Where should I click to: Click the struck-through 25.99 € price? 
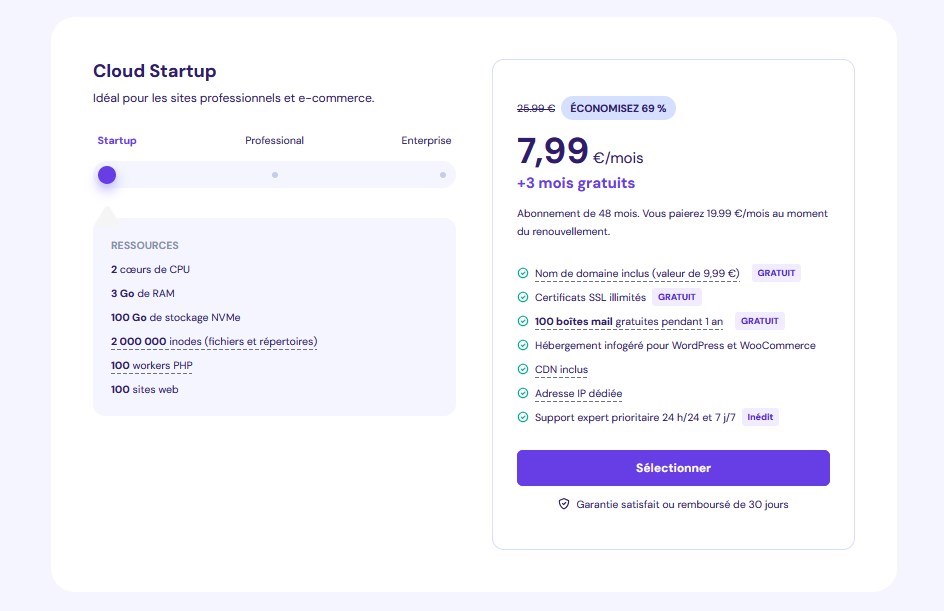(x=536, y=108)
